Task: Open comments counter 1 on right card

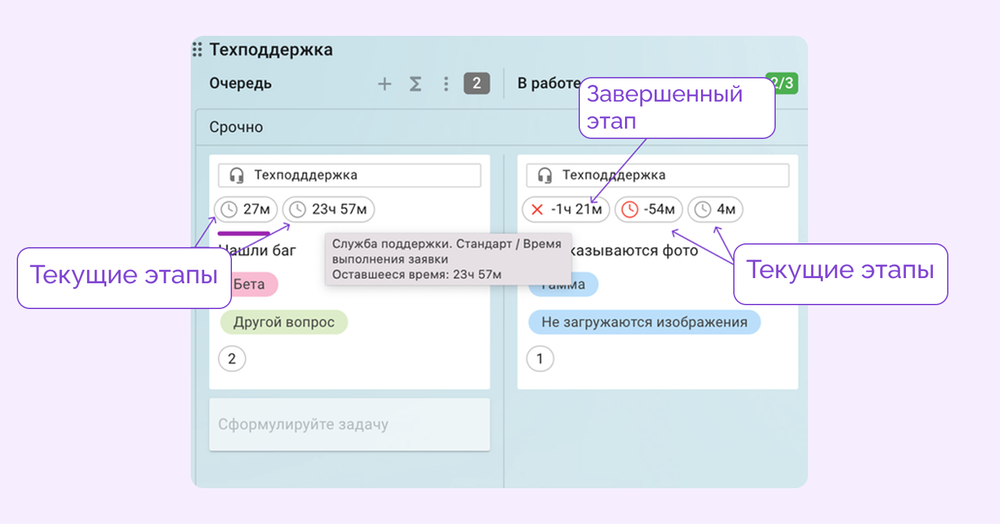Action: coord(540,359)
